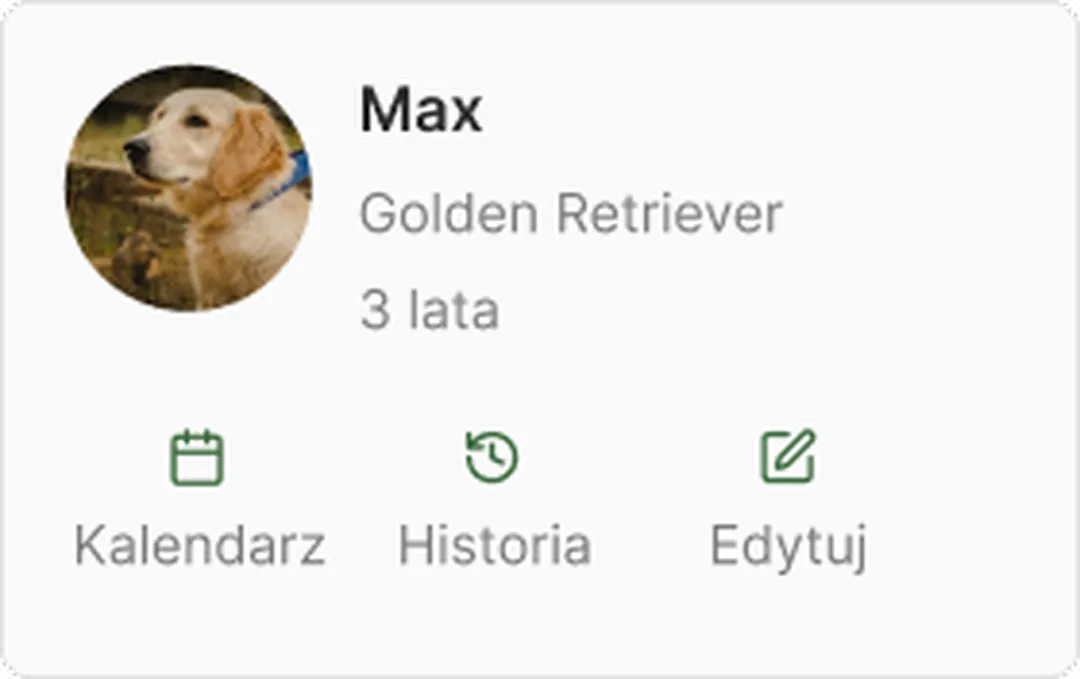Open the calendar icon for Max

[197, 458]
